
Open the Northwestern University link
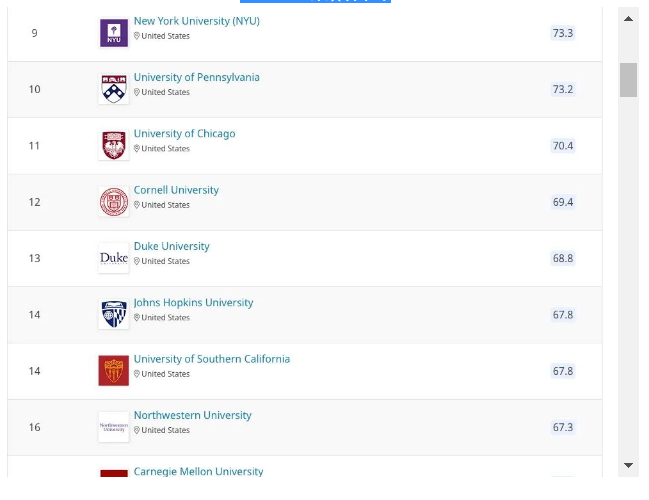[192, 415]
